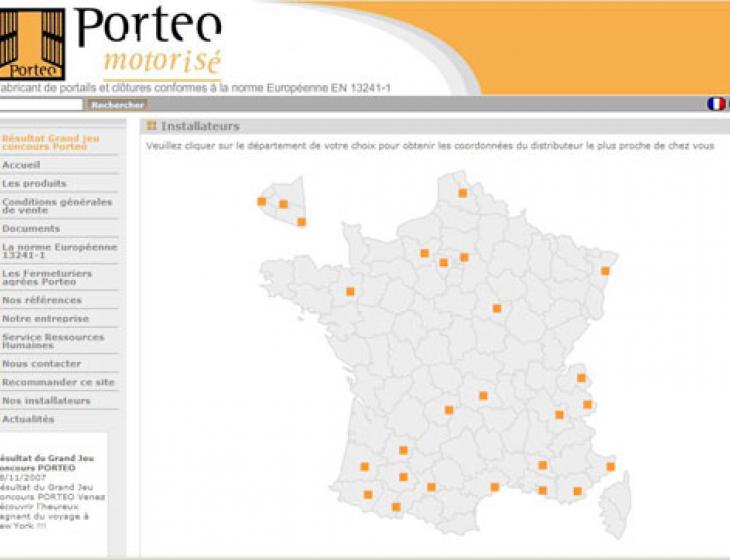This screenshot has width=730, height=560.
Task: Click the leftmost marker in the Paris inset map
Action: tap(262, 202)
